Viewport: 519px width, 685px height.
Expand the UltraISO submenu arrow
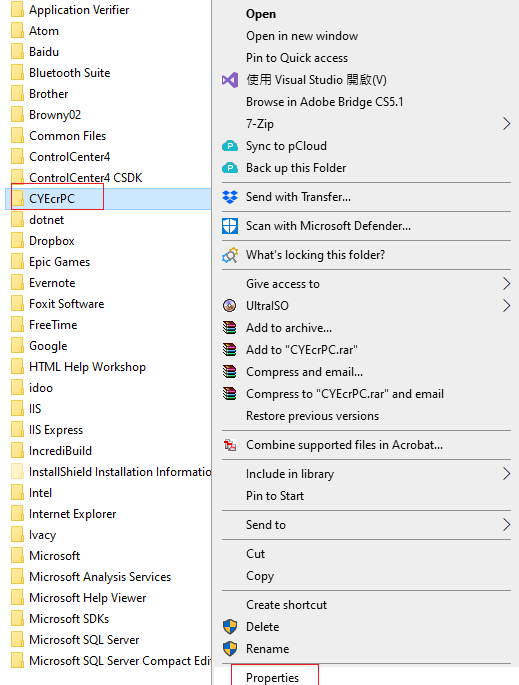(506, 306)
